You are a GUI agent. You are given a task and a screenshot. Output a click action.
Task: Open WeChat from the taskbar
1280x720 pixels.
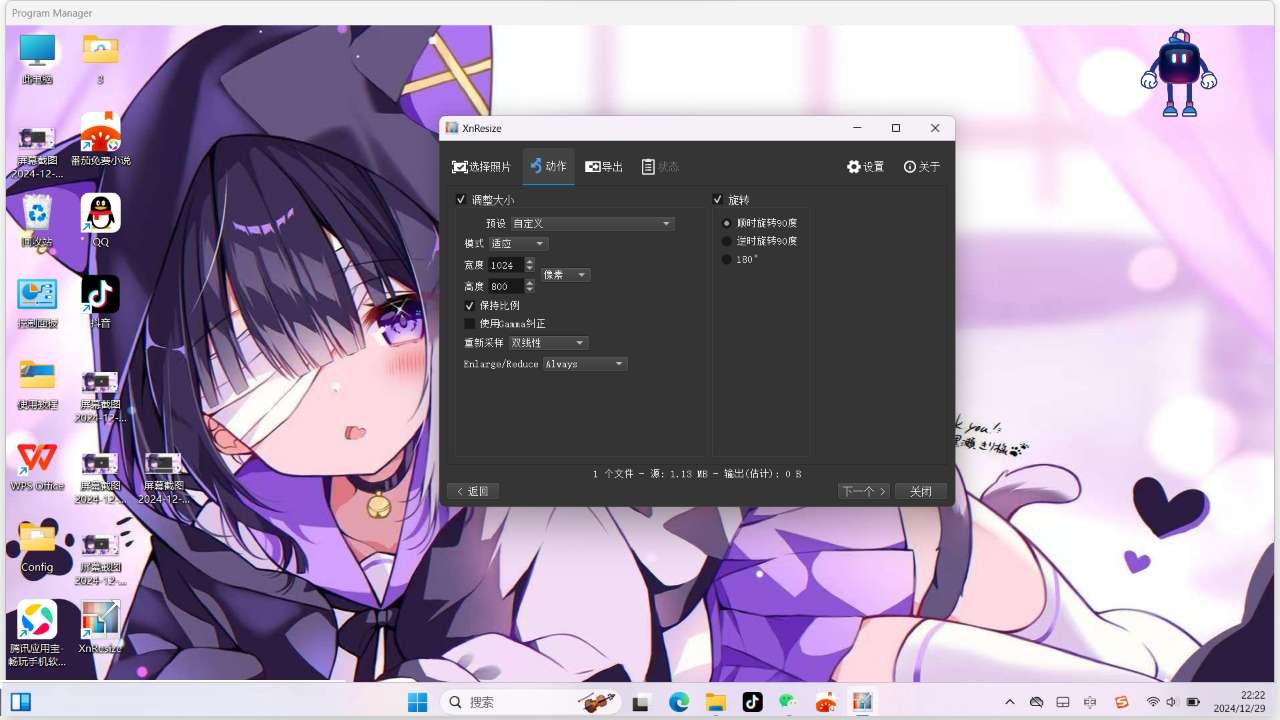[x=789, y=702]
